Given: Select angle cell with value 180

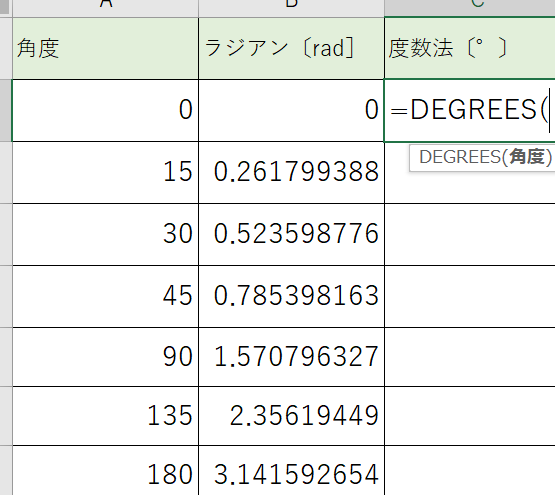Looking at the screenshot, I should [105, 471].
